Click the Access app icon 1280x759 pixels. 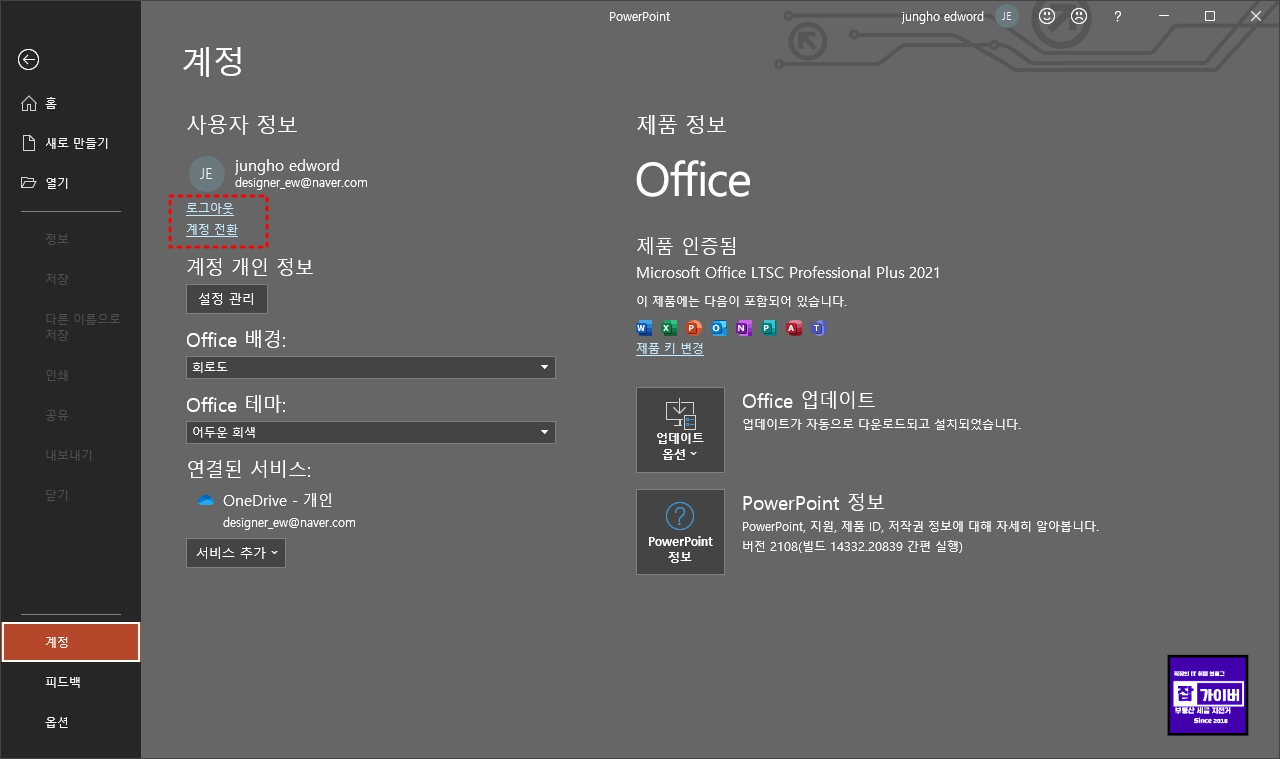[793, 328]
